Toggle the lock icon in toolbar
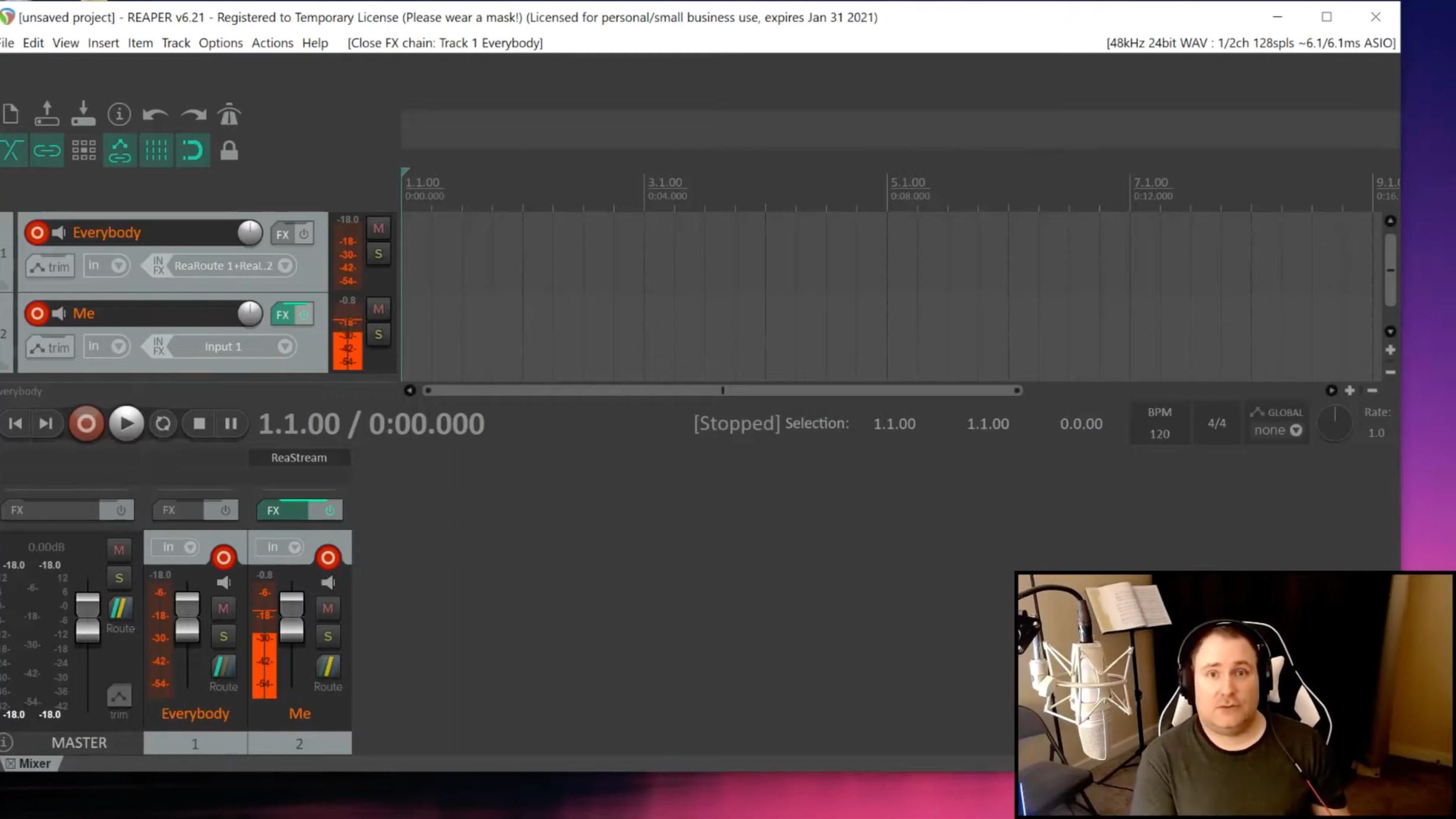The width and height of the screenshot is (1456, 819). pos(229,151)
